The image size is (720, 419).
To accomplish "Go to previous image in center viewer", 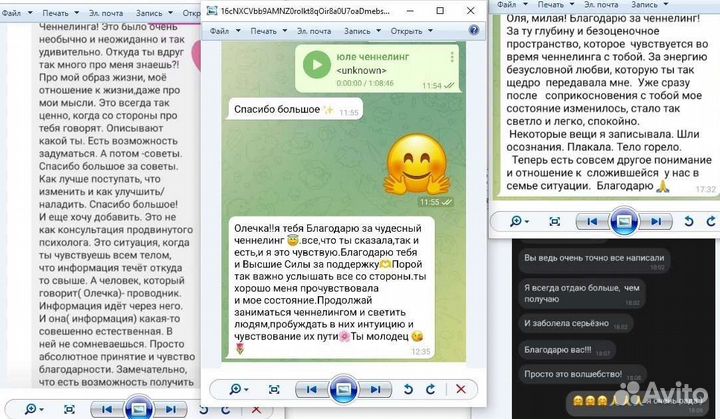I will 312,390.
